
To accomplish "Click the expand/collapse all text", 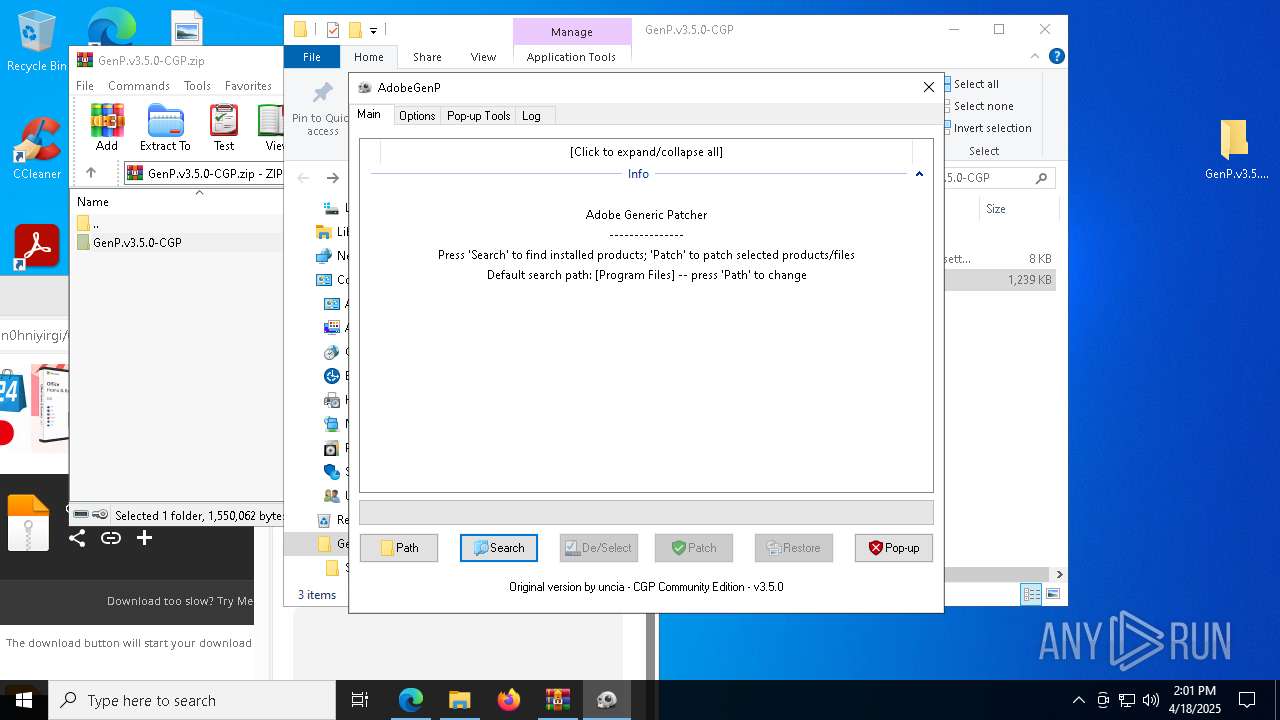I will 646,152.
